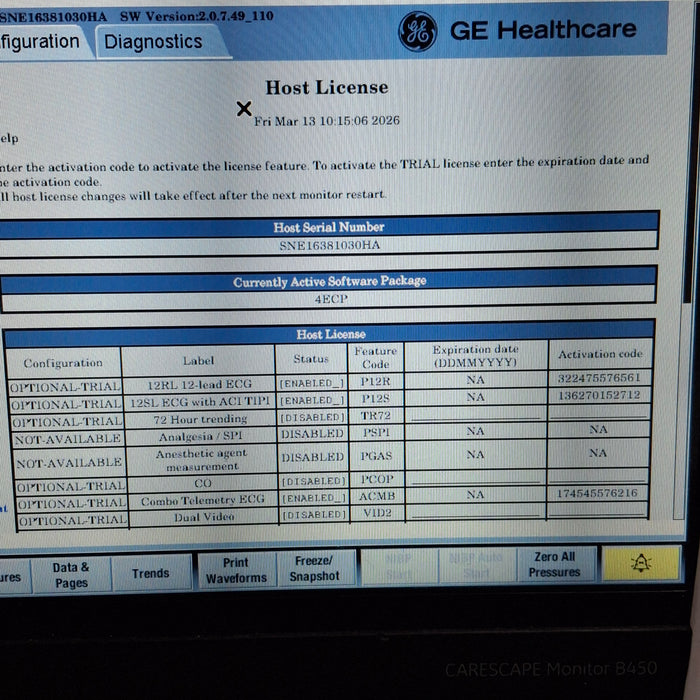
Task: Tap the greyed NIBP Auto Start button
Action: (477, 565)
